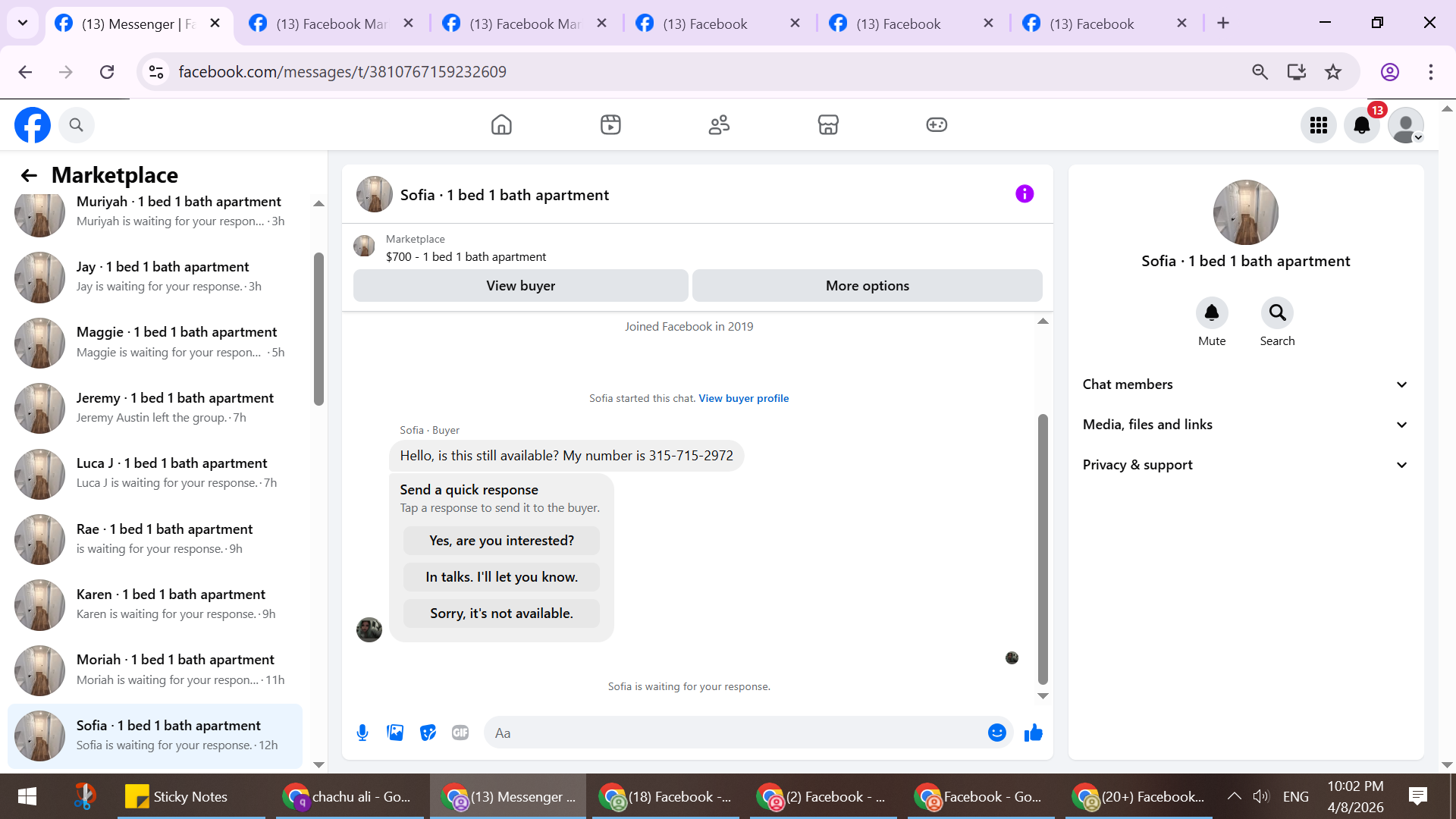Viewport: 1456px width, 819px height.
Task: Expand the Chat members section
Action: coord(1245,384)
